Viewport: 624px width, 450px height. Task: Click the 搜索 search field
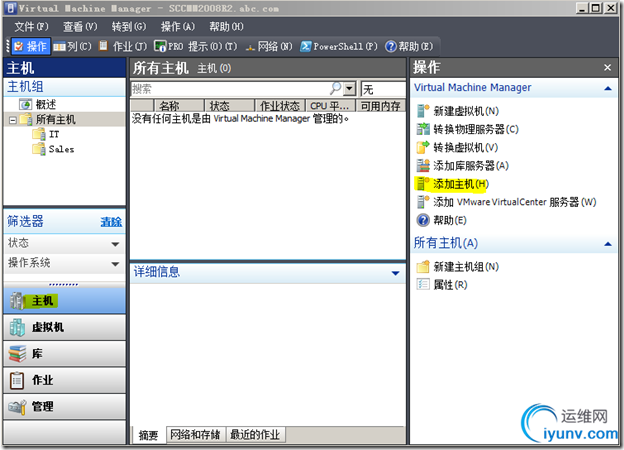coord(230,89)
